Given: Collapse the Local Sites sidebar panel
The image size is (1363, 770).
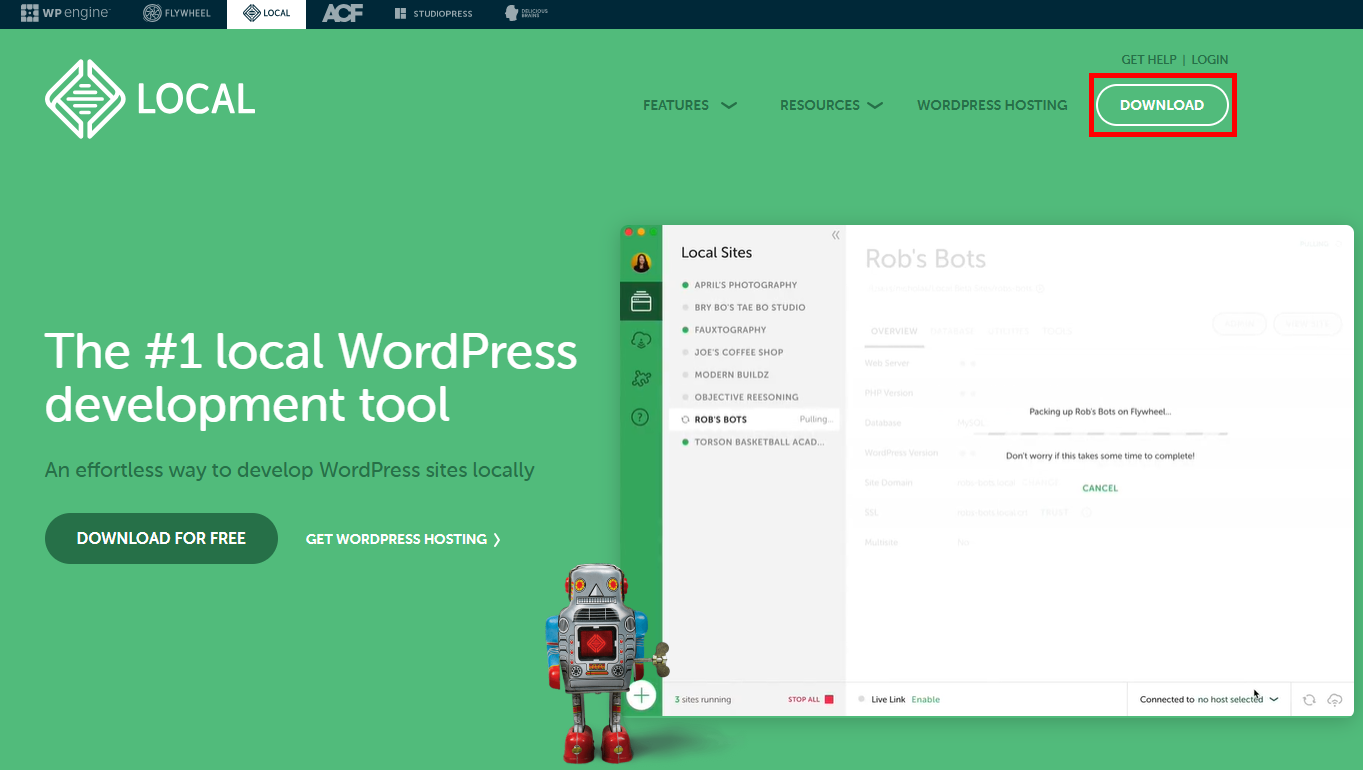Looking at the screenshot, I should pyautogui.click(x=836, y=235).
